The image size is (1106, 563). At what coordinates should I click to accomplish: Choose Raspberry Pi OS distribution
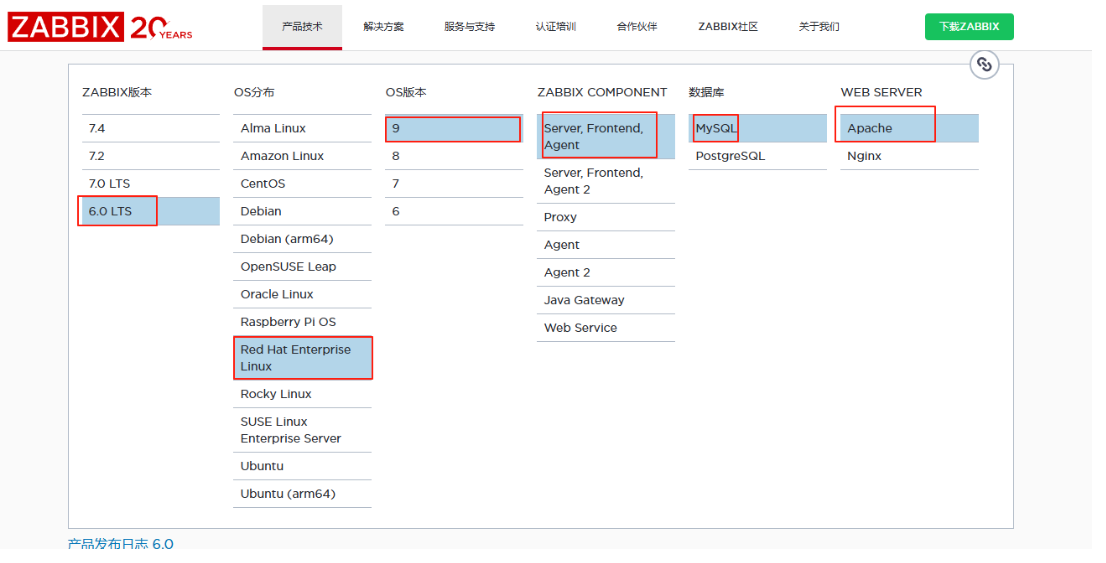click(x=302, y=322)
